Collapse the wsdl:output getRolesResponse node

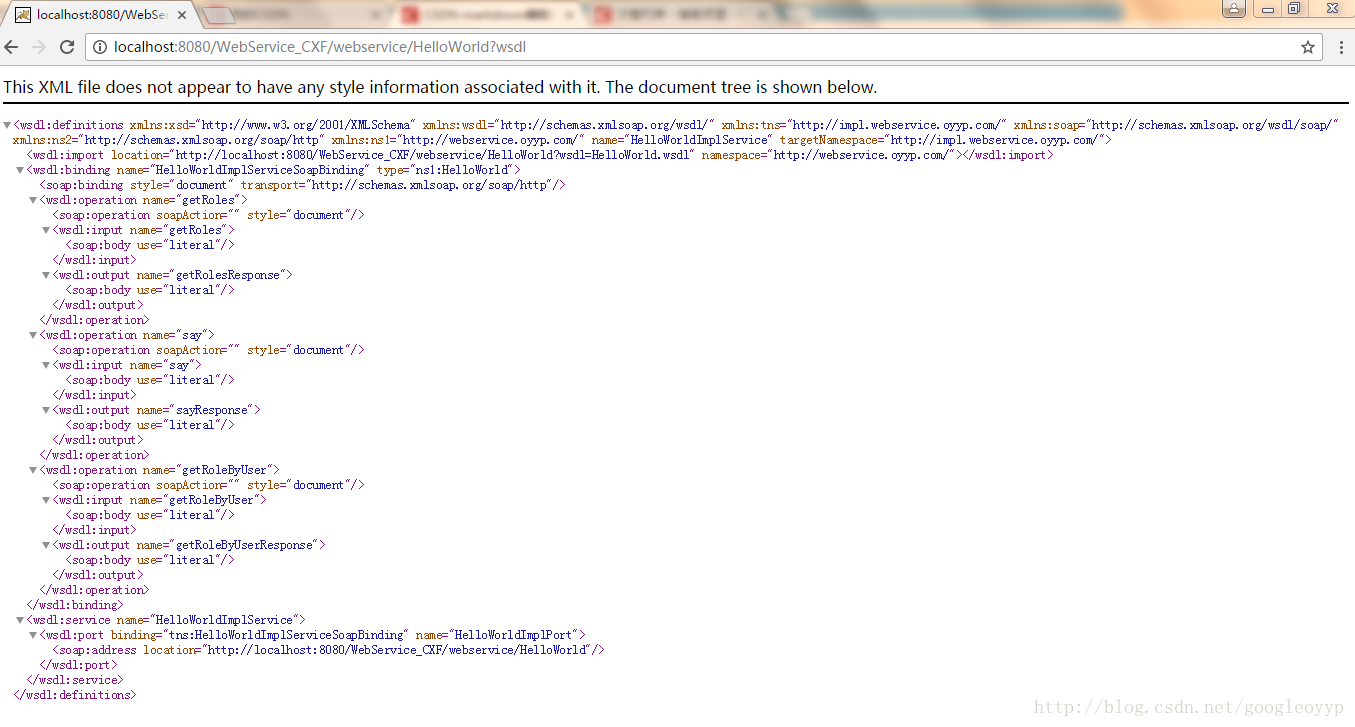[46, 275]
